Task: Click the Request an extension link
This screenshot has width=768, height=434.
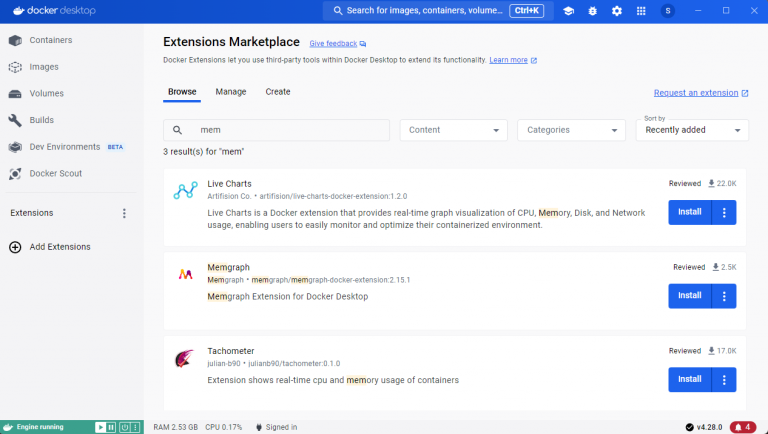Action: pyautogui.click(x=696, y=92)
